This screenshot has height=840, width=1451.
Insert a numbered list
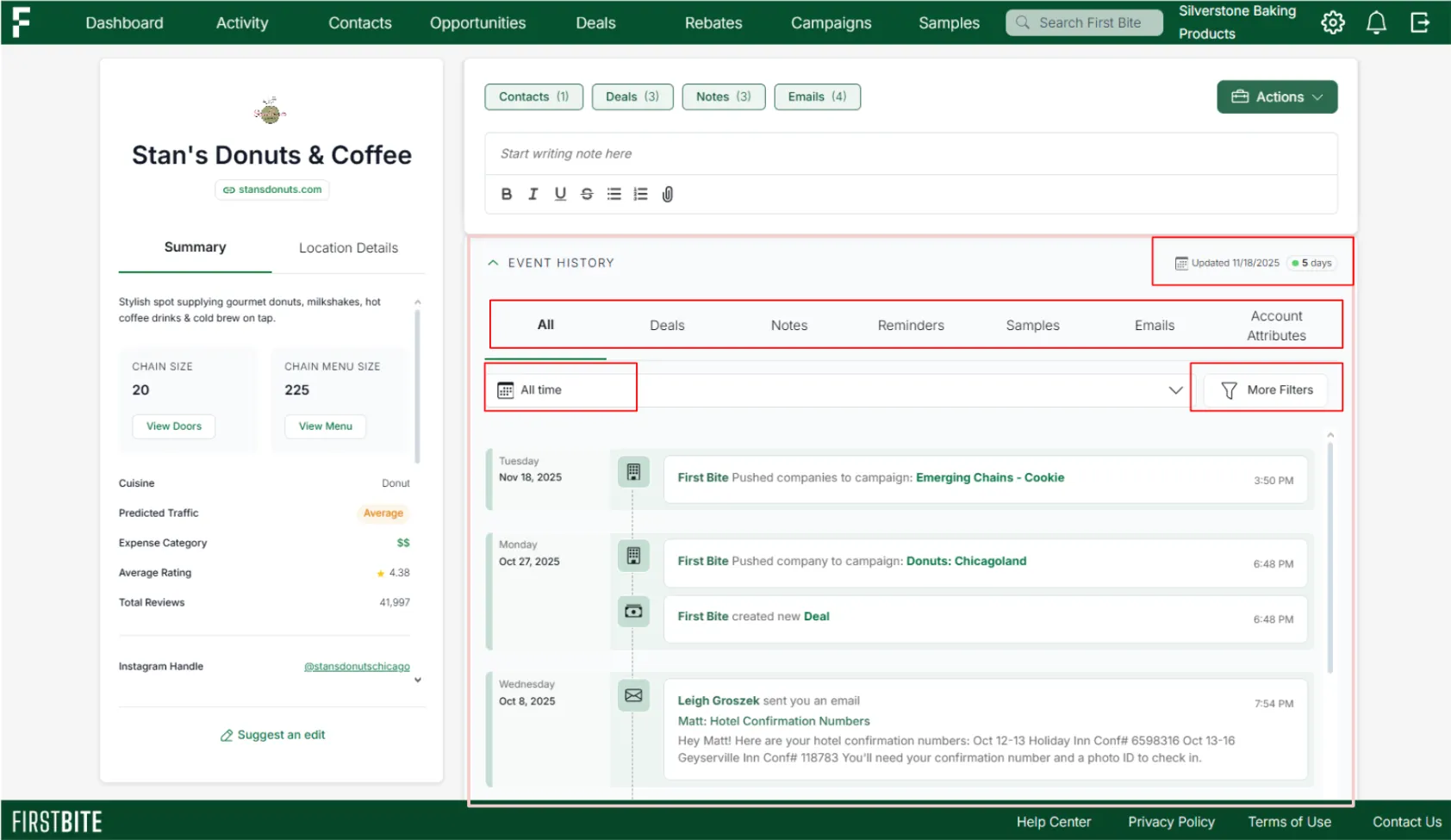tap(640, 194)
